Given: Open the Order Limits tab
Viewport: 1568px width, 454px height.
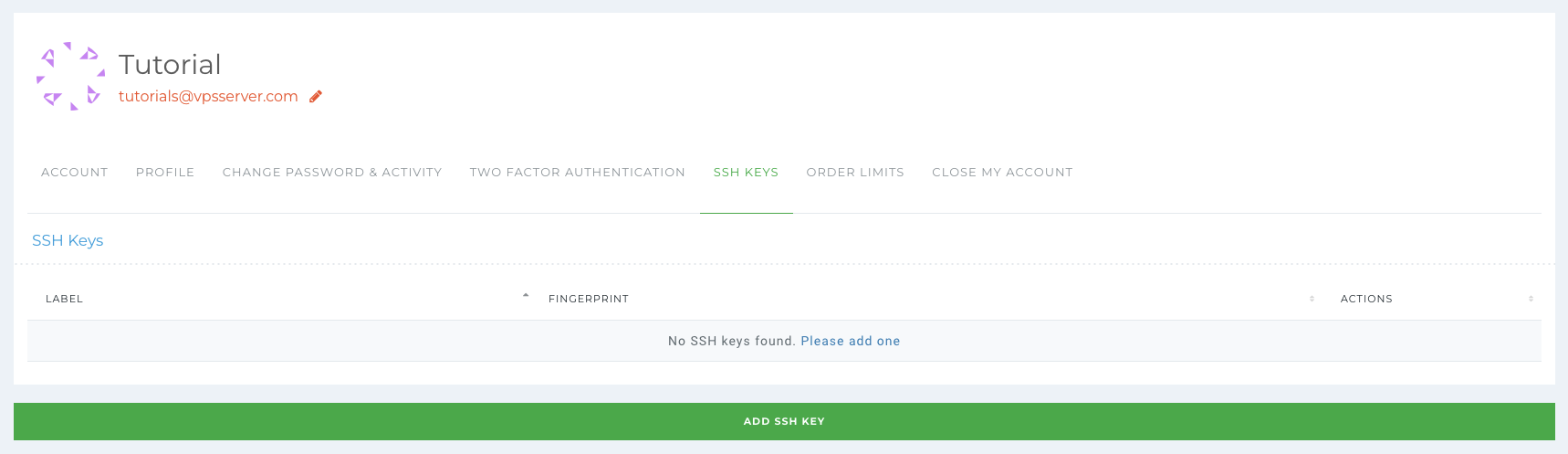Looking at the screenshot, I should (855, 172).
